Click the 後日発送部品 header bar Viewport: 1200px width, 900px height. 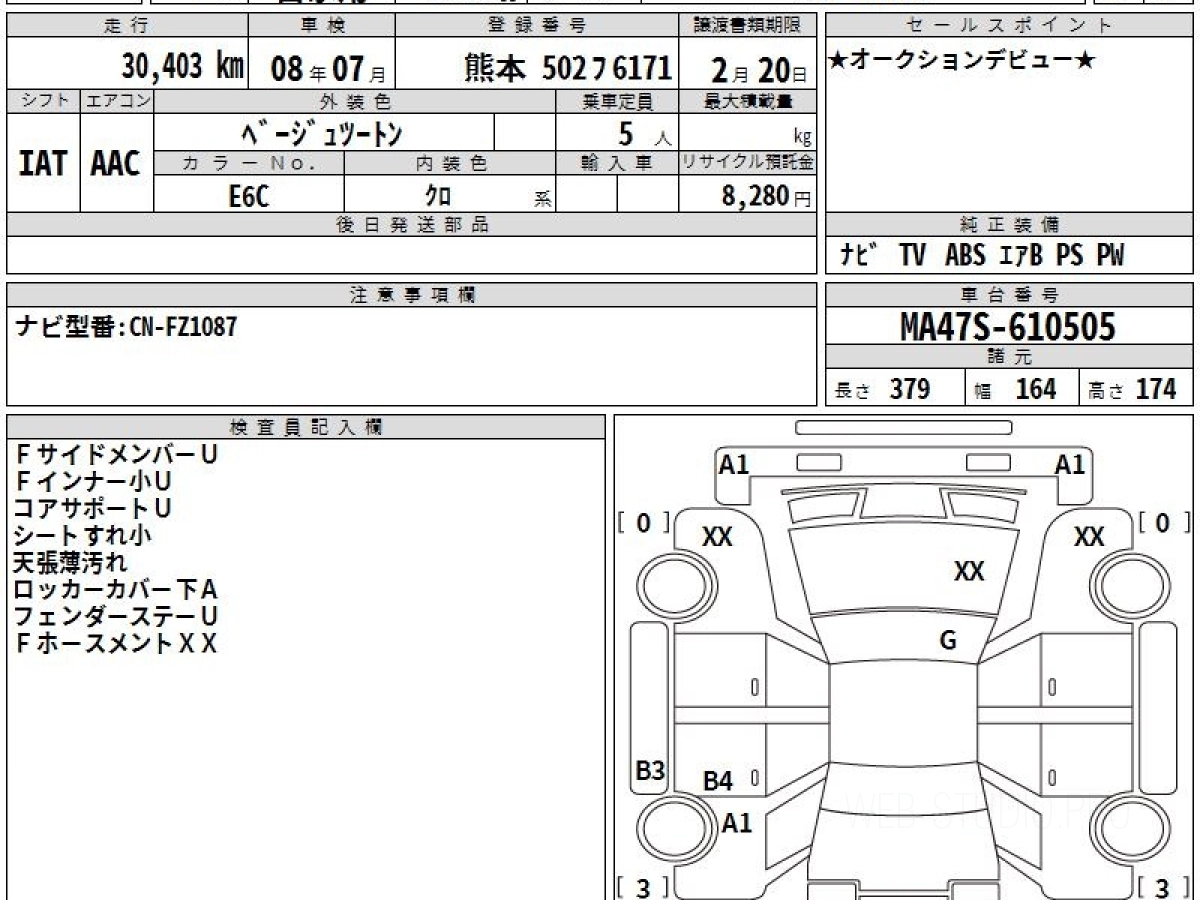(411, 225)
